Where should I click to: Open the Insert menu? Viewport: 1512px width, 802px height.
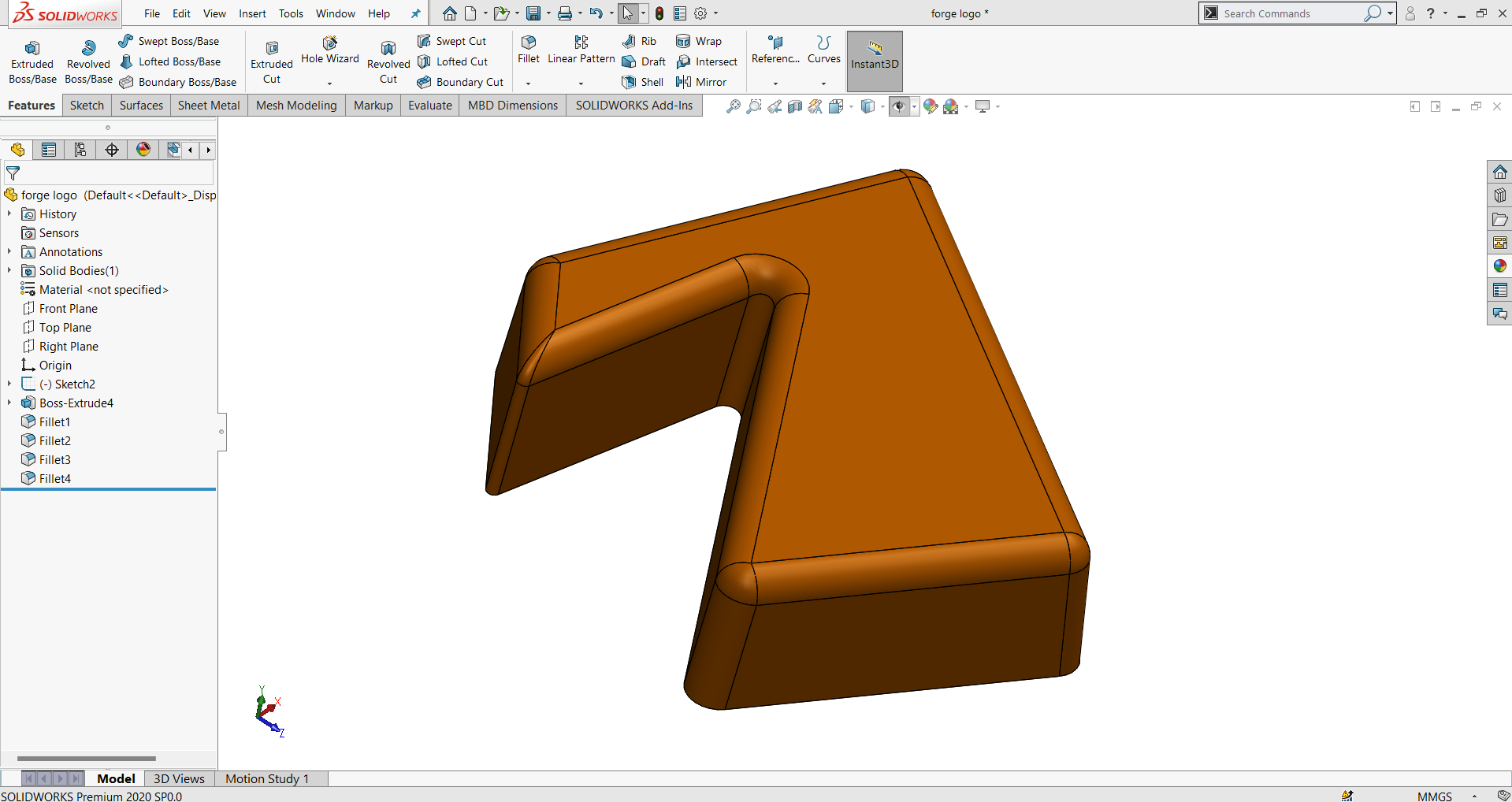[x=252, y=13]
